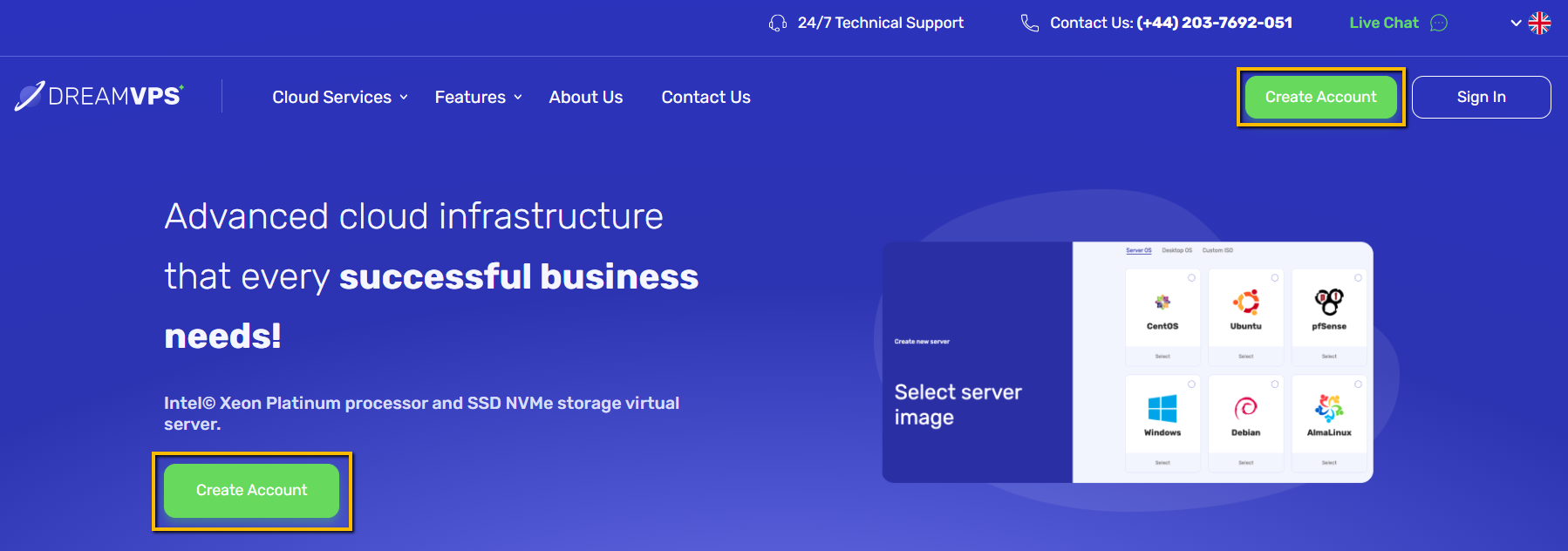The height and width of the screenshot is (551, 1568).
Task: Switch to the Server OS tab
Action: [1139, 250]
